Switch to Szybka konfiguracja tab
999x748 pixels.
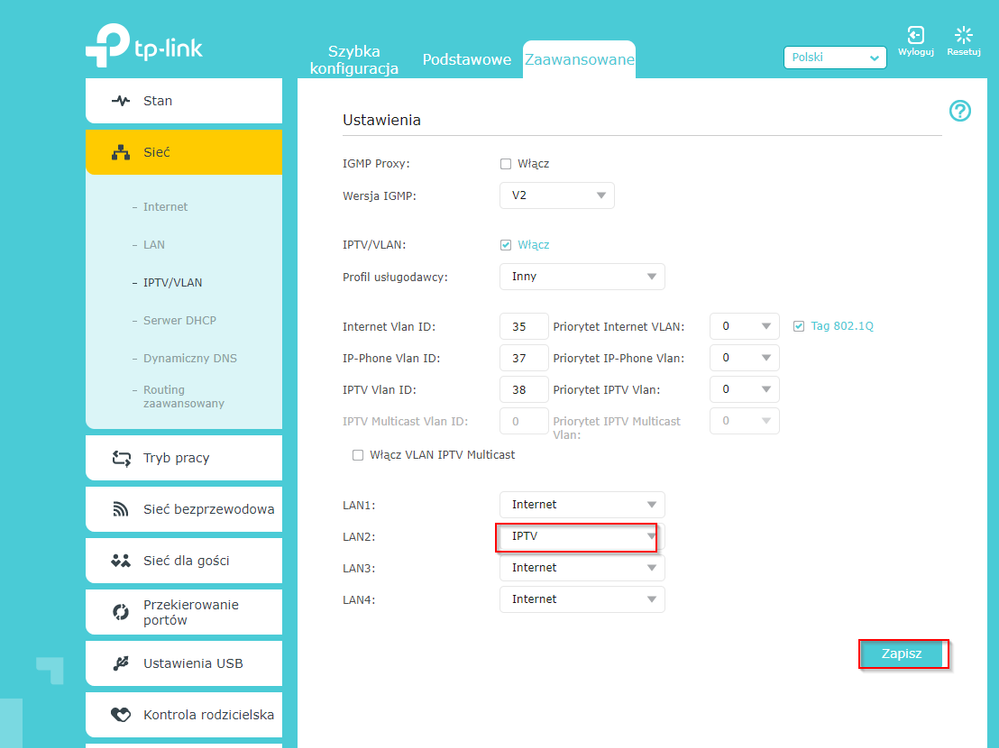[x=354, y=60]
